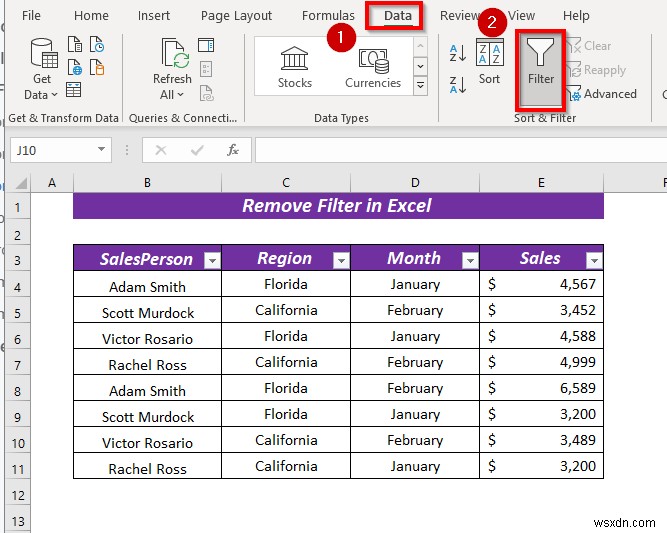The height and width of the screenshot is (533, 667).
Task: Click the Clear filter button
Action: pos(589,46)
